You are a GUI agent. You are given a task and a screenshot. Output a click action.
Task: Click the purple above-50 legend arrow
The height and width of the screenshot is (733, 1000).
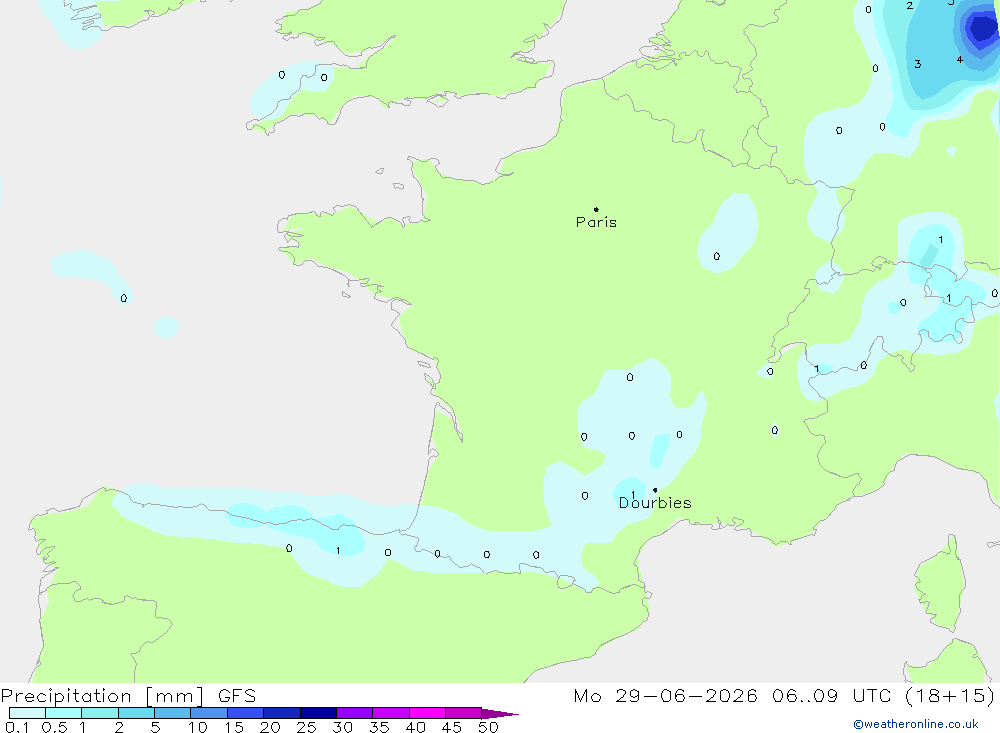pyautogui.click(x=500, y=714)
